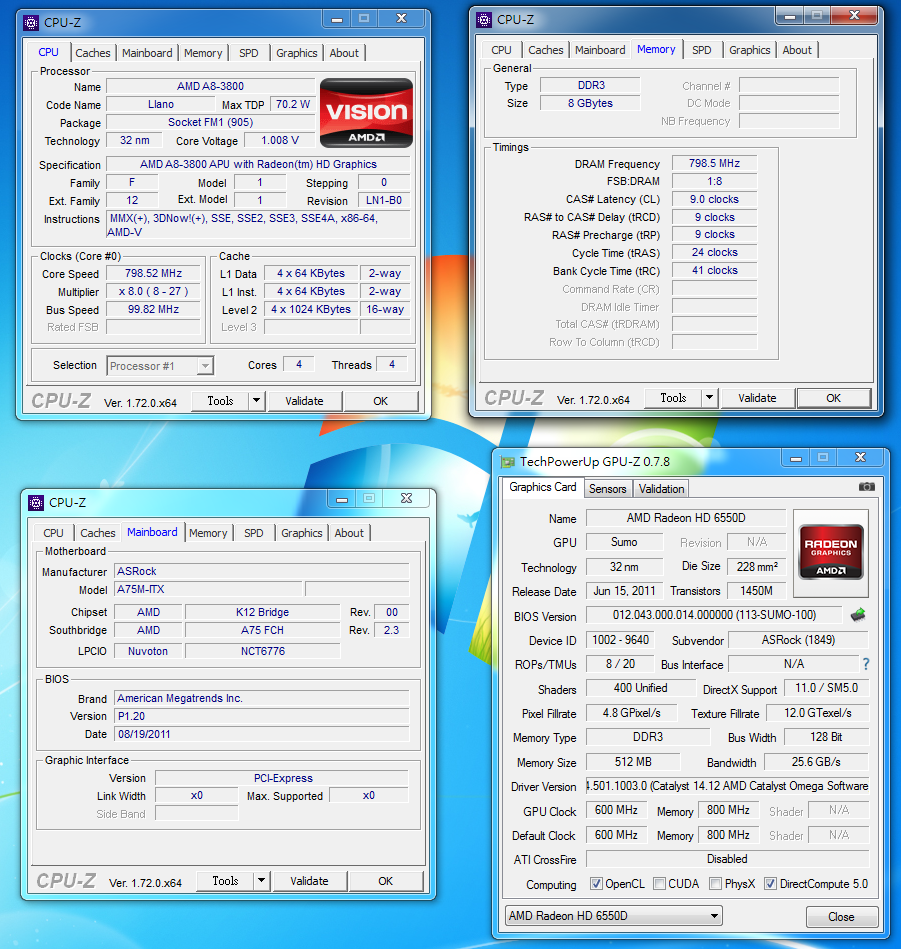901x949 pixels.
Task: Tick the PhysX checkbox
Action: tap(715, 884)
